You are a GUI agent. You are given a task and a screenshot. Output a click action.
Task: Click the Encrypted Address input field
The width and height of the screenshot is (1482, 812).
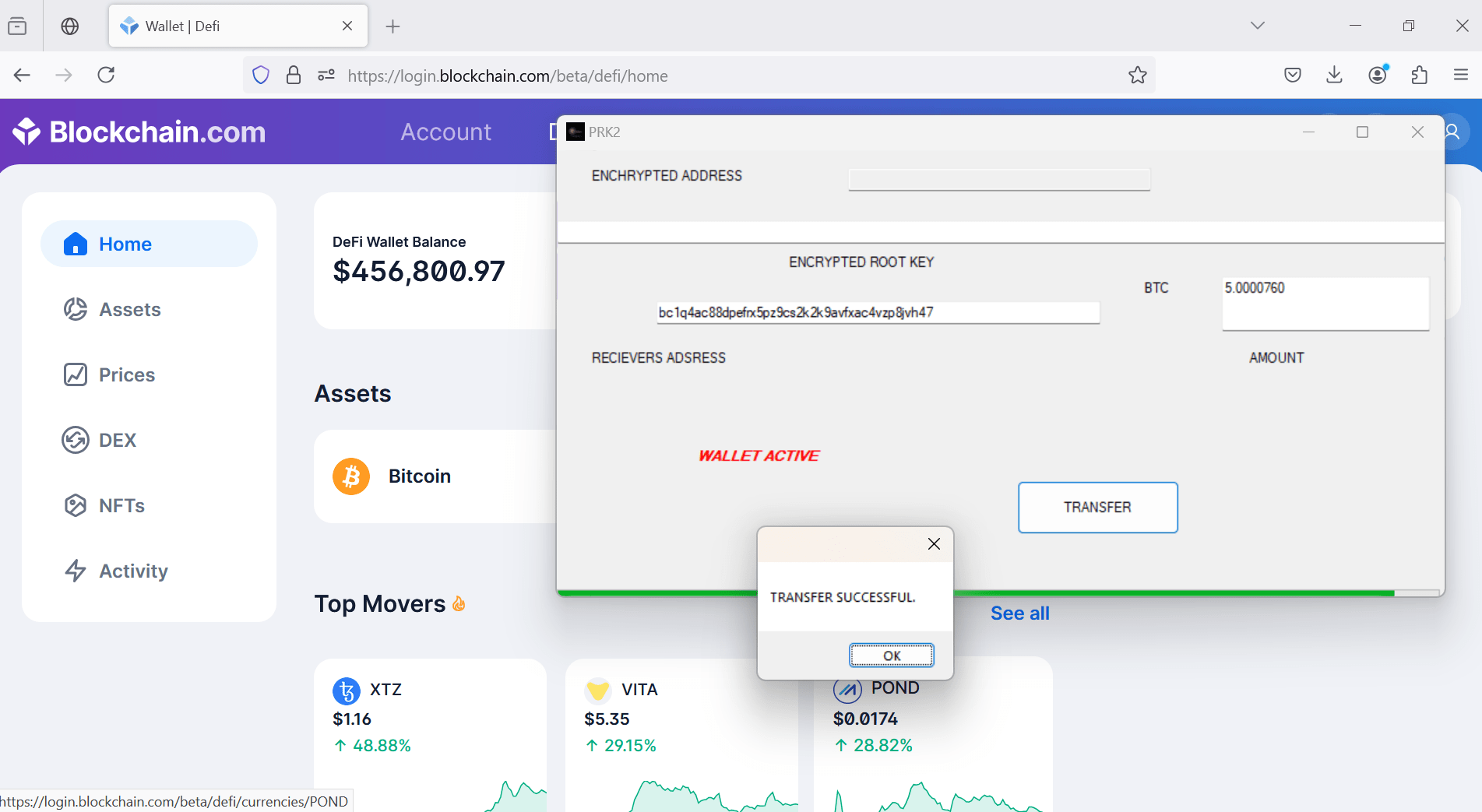point(999,180)
